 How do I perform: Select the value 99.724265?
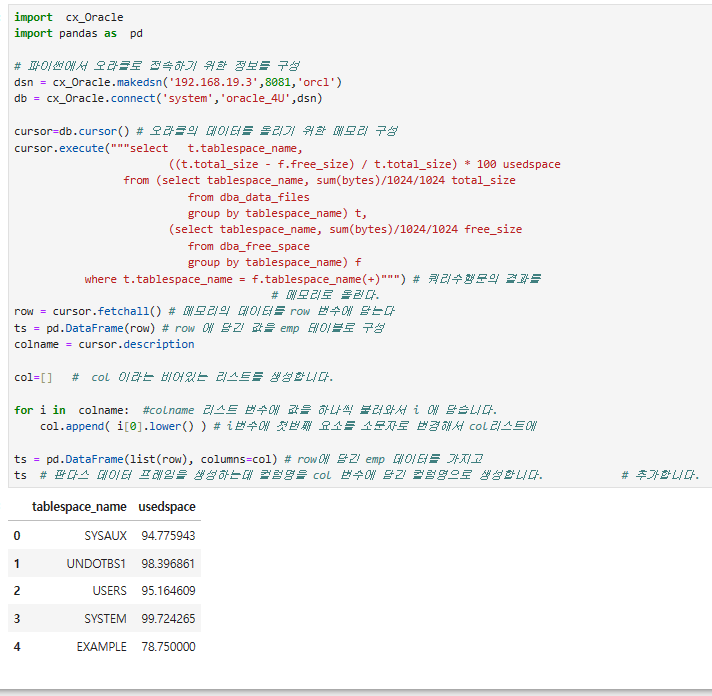pos(168,619)
